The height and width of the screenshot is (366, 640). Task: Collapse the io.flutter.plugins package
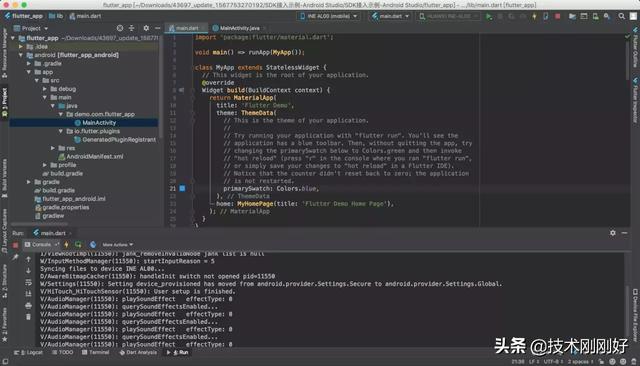point(60,131)
